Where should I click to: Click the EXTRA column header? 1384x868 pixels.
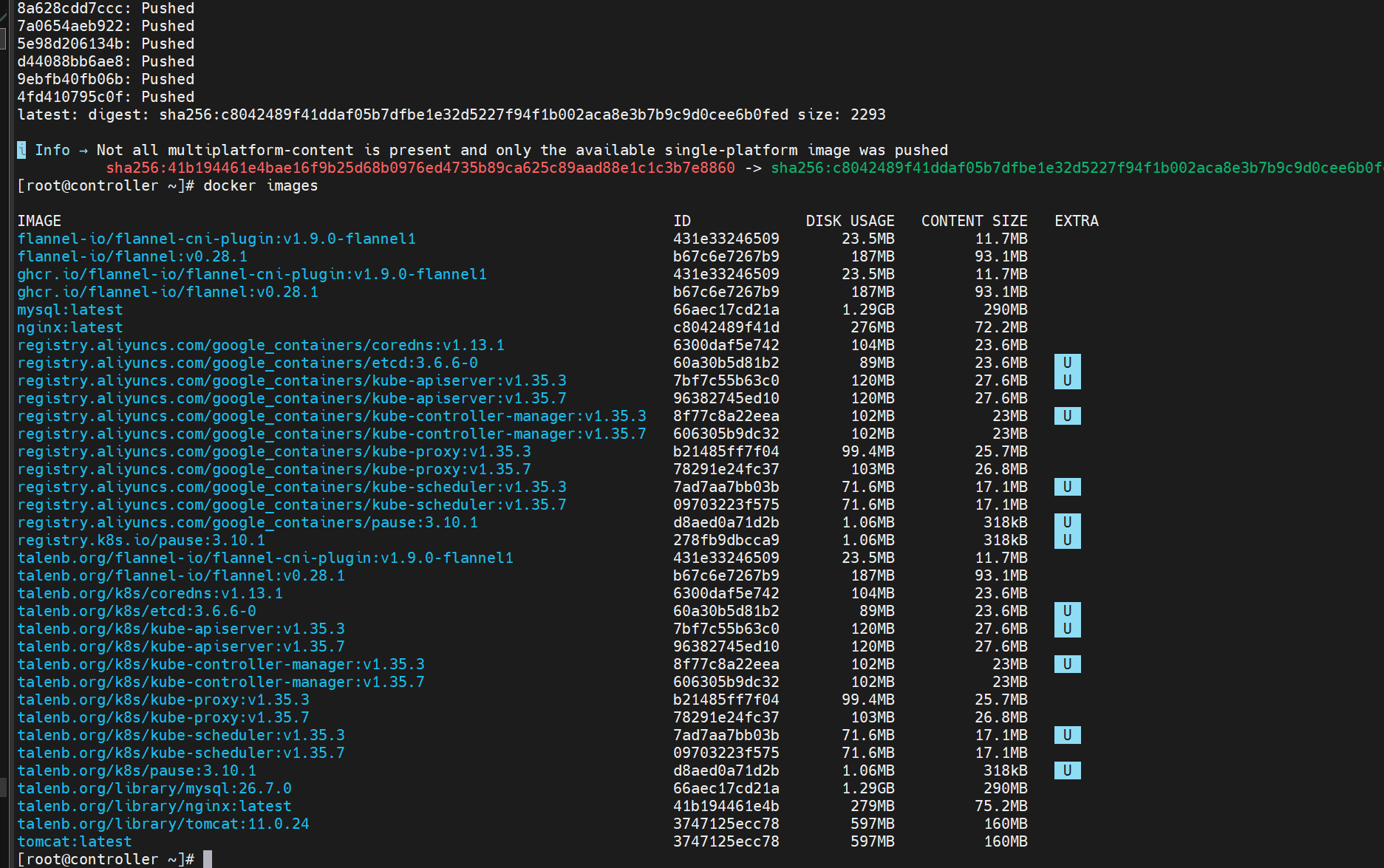(1076, 221)
